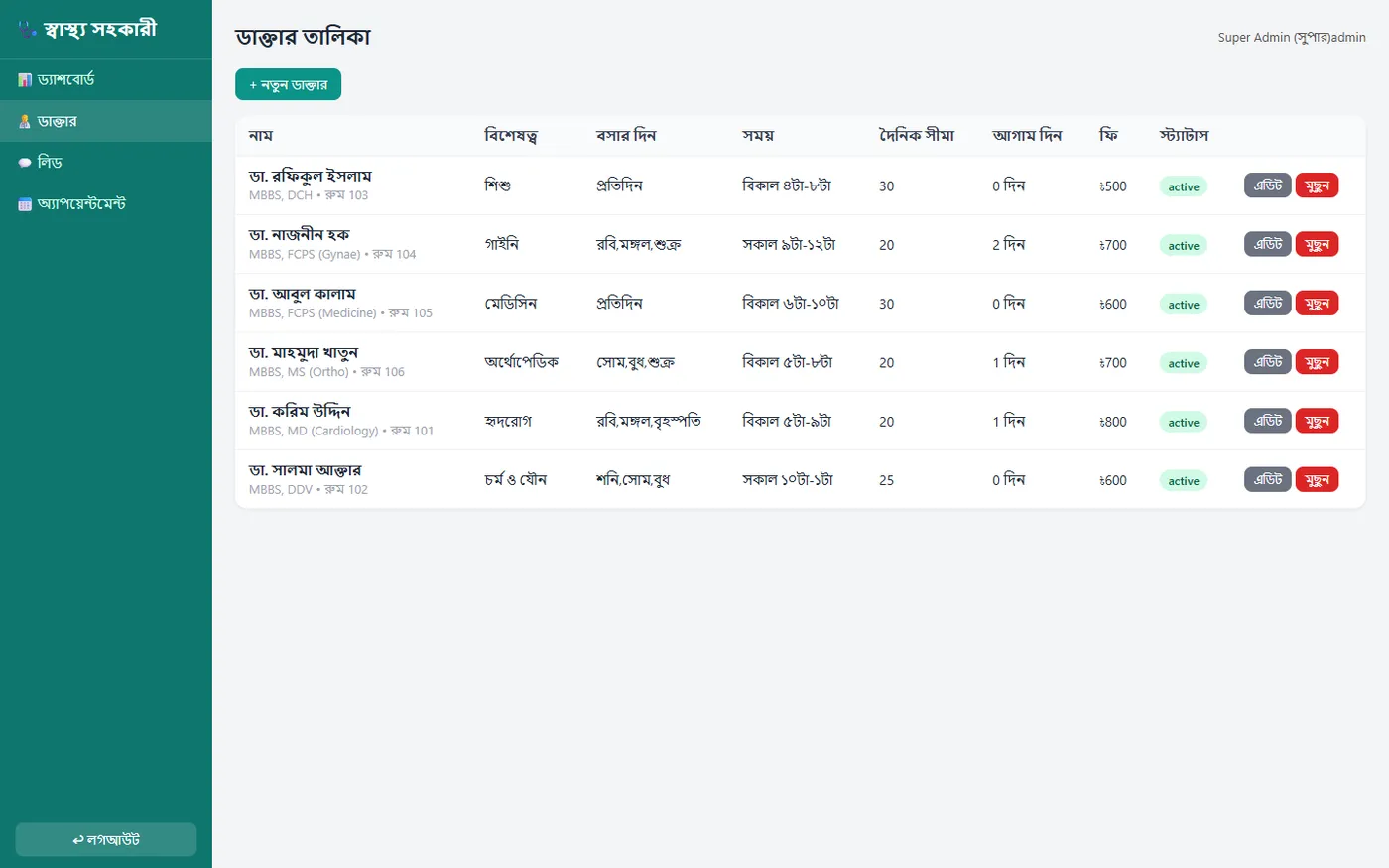Click the ডাক্তার person icon in sidebar
Viewport: 1389px width, 868px height.
click(x=25, y=121)
